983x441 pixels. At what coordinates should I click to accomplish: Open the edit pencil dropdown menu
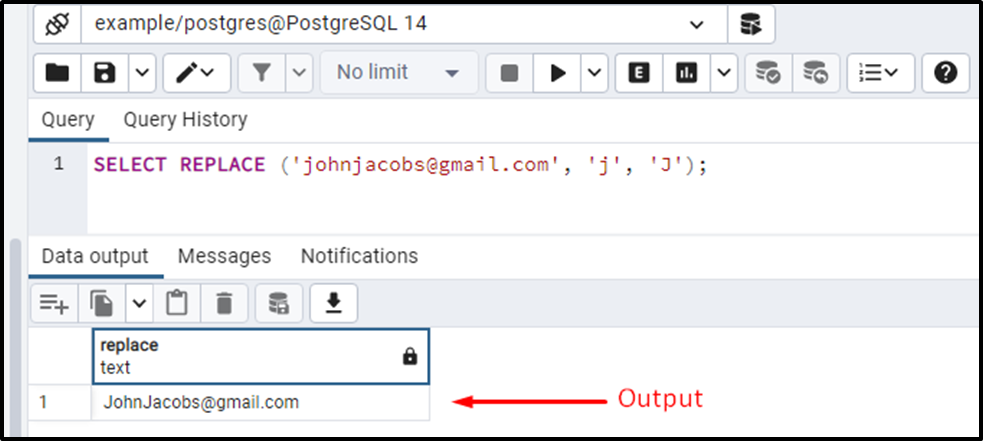coord(196,73)
